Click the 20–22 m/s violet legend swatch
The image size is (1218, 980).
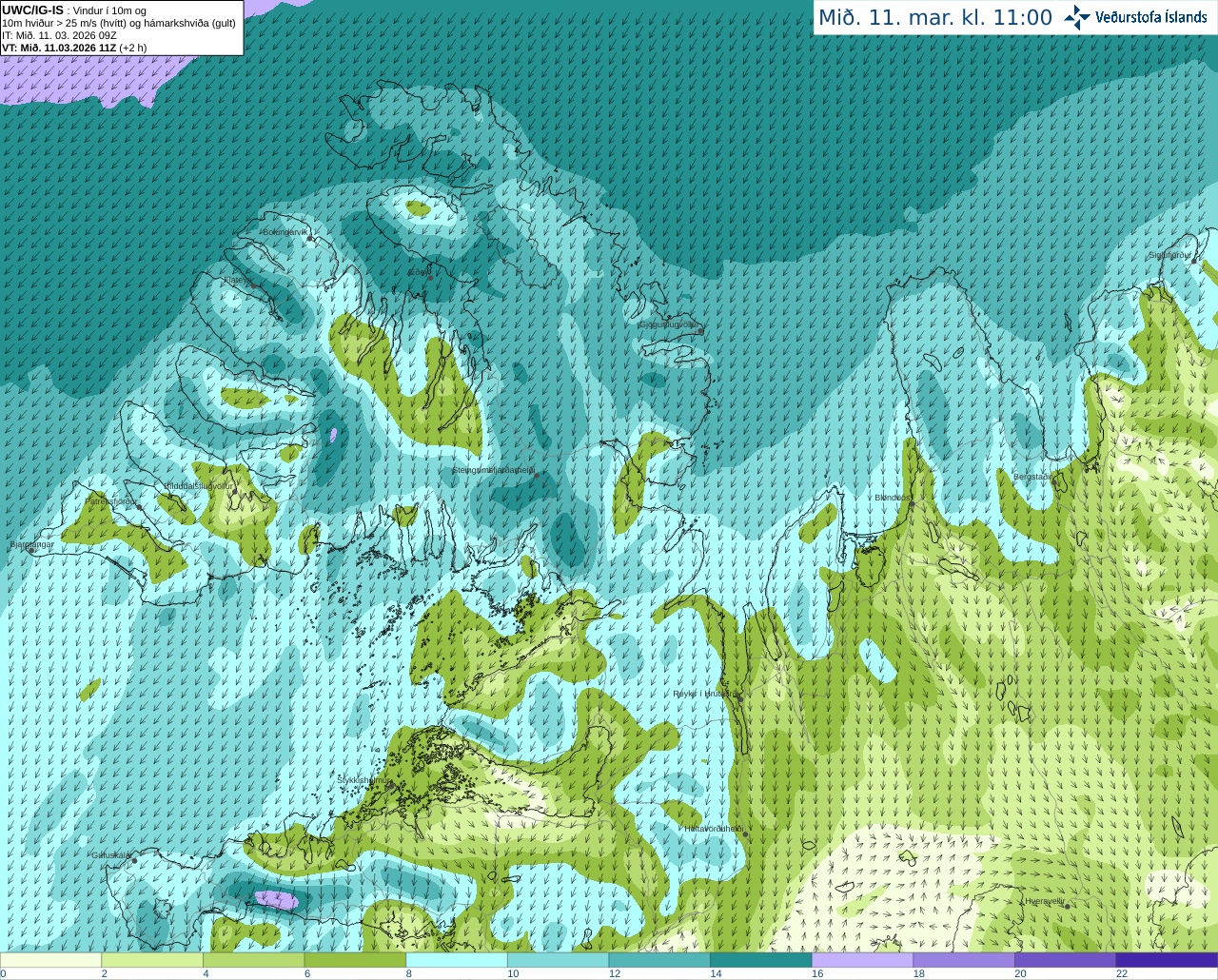[1066, 960]
